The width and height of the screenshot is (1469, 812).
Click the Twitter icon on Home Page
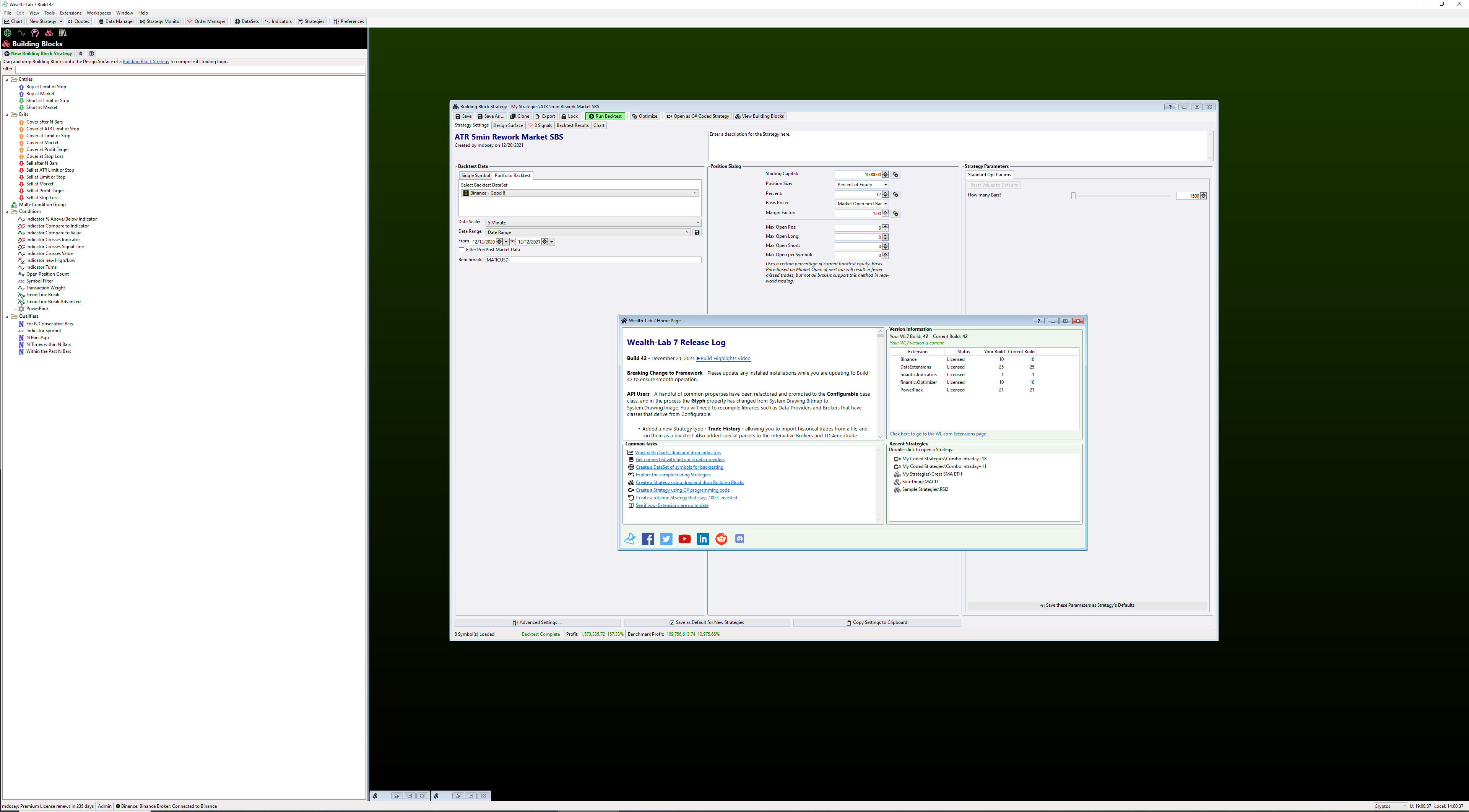[x=666, y=539]
